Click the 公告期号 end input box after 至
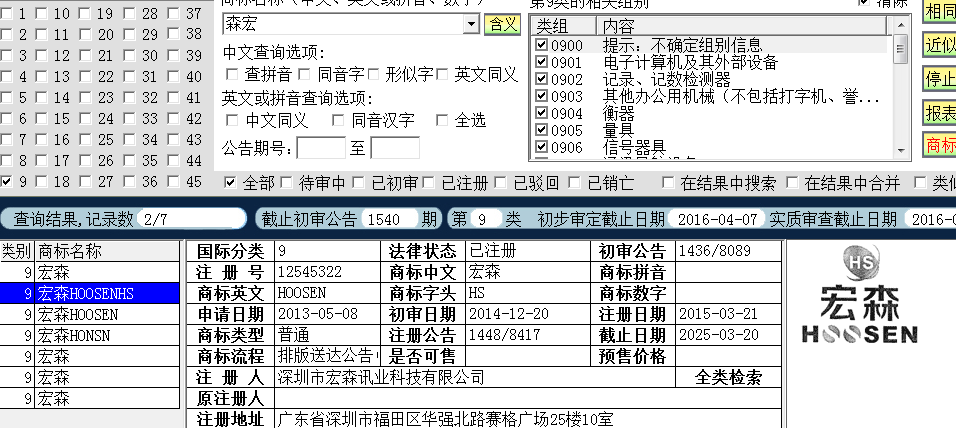The height and width of the screenshot is (428, 956). (x=395, y=148)
